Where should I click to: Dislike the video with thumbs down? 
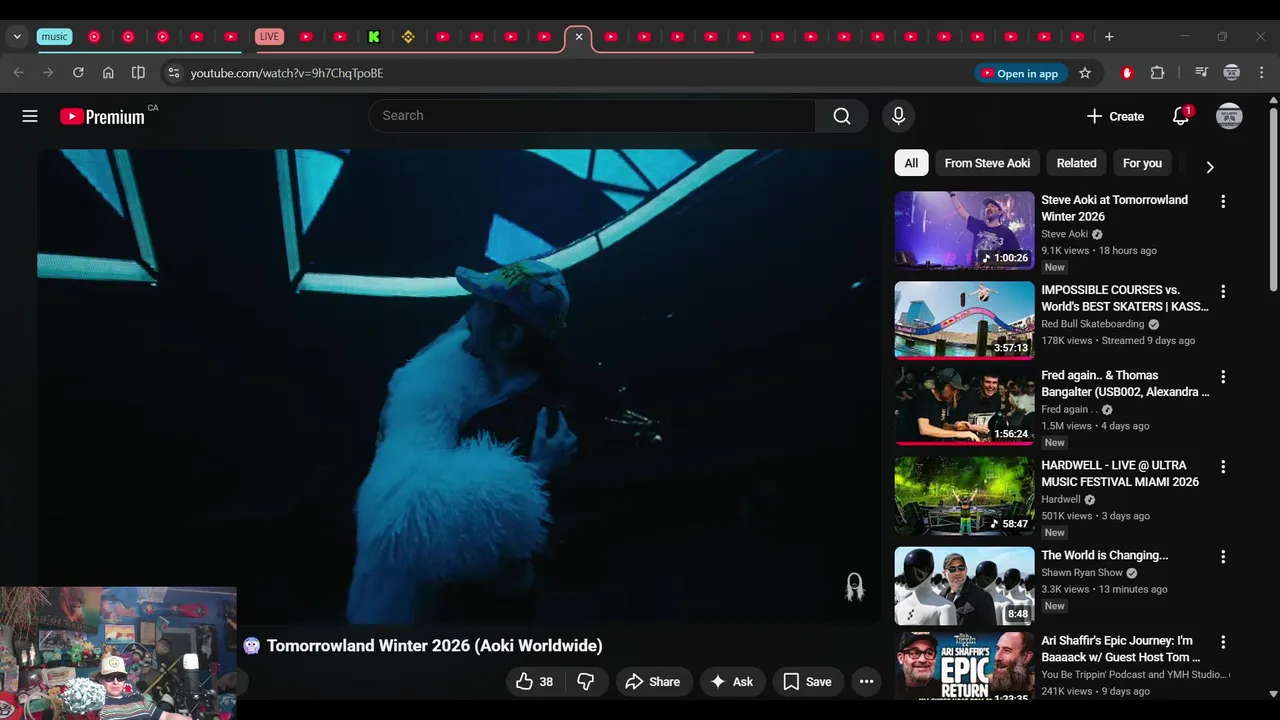pyautogui.click(x=586, y=682)
